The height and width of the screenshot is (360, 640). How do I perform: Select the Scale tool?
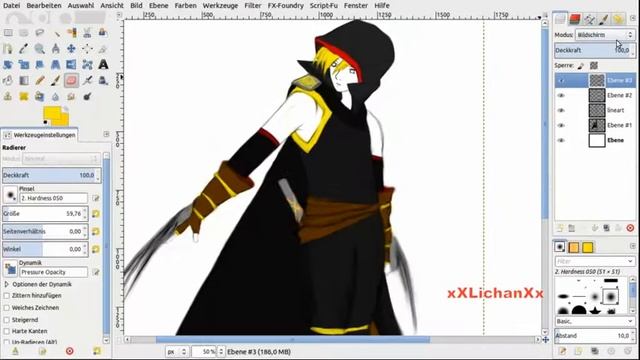coord(24,64)
